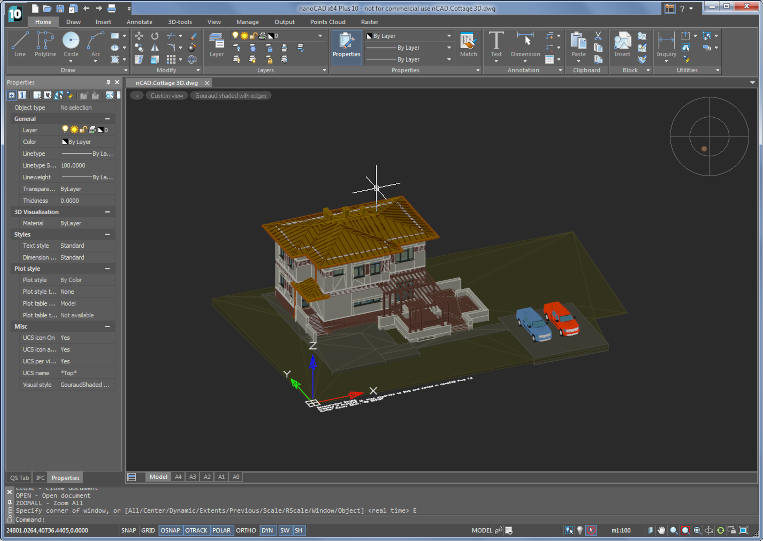Click the Rotate tool in Modify panel
The height and width of the screenshot is (541, 763).
click(155, 36)
